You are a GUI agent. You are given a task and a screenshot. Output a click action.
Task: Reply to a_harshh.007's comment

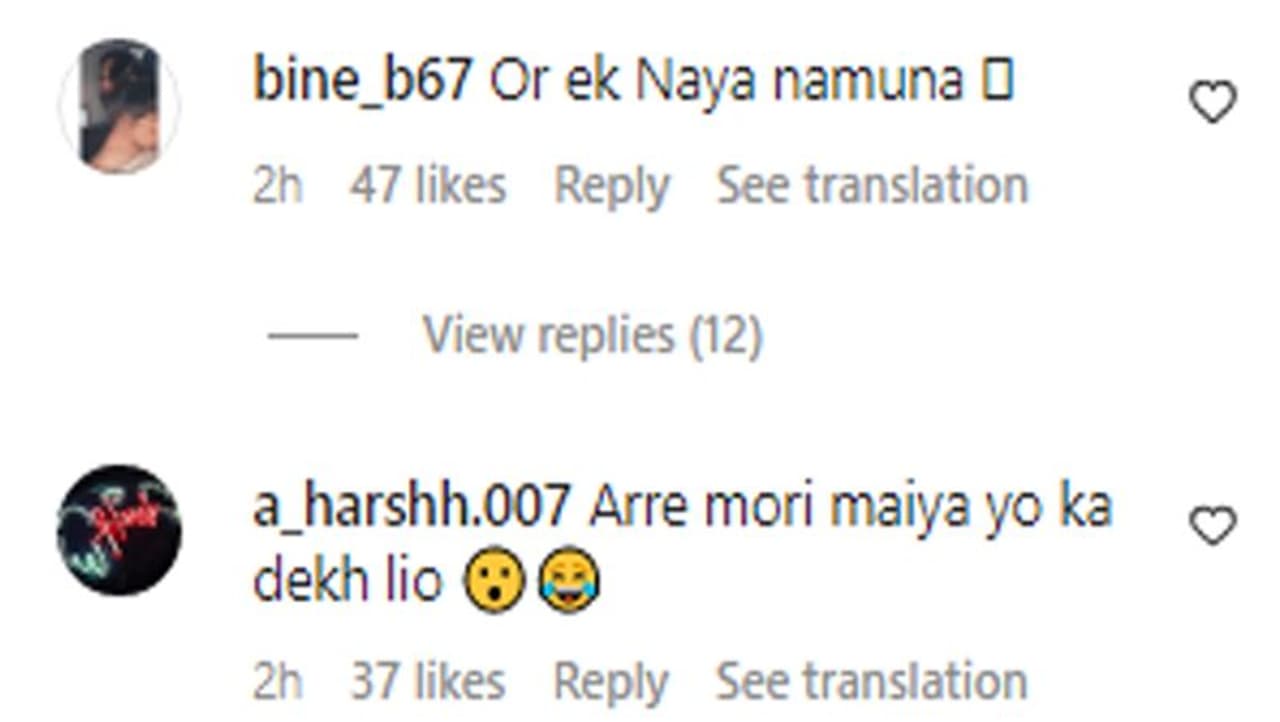click(x=611, y=682)
